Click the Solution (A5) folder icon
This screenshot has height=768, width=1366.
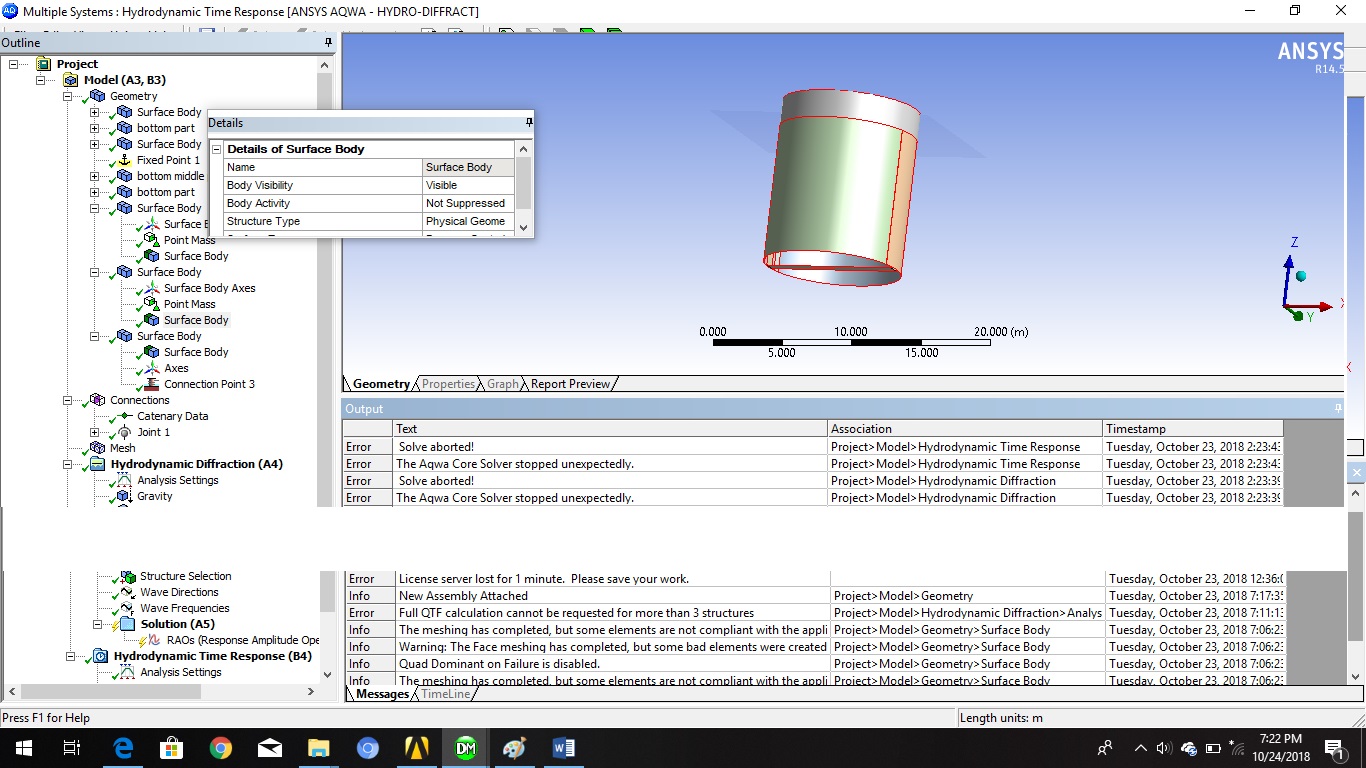pyautogui.click(x=127, y=624)
